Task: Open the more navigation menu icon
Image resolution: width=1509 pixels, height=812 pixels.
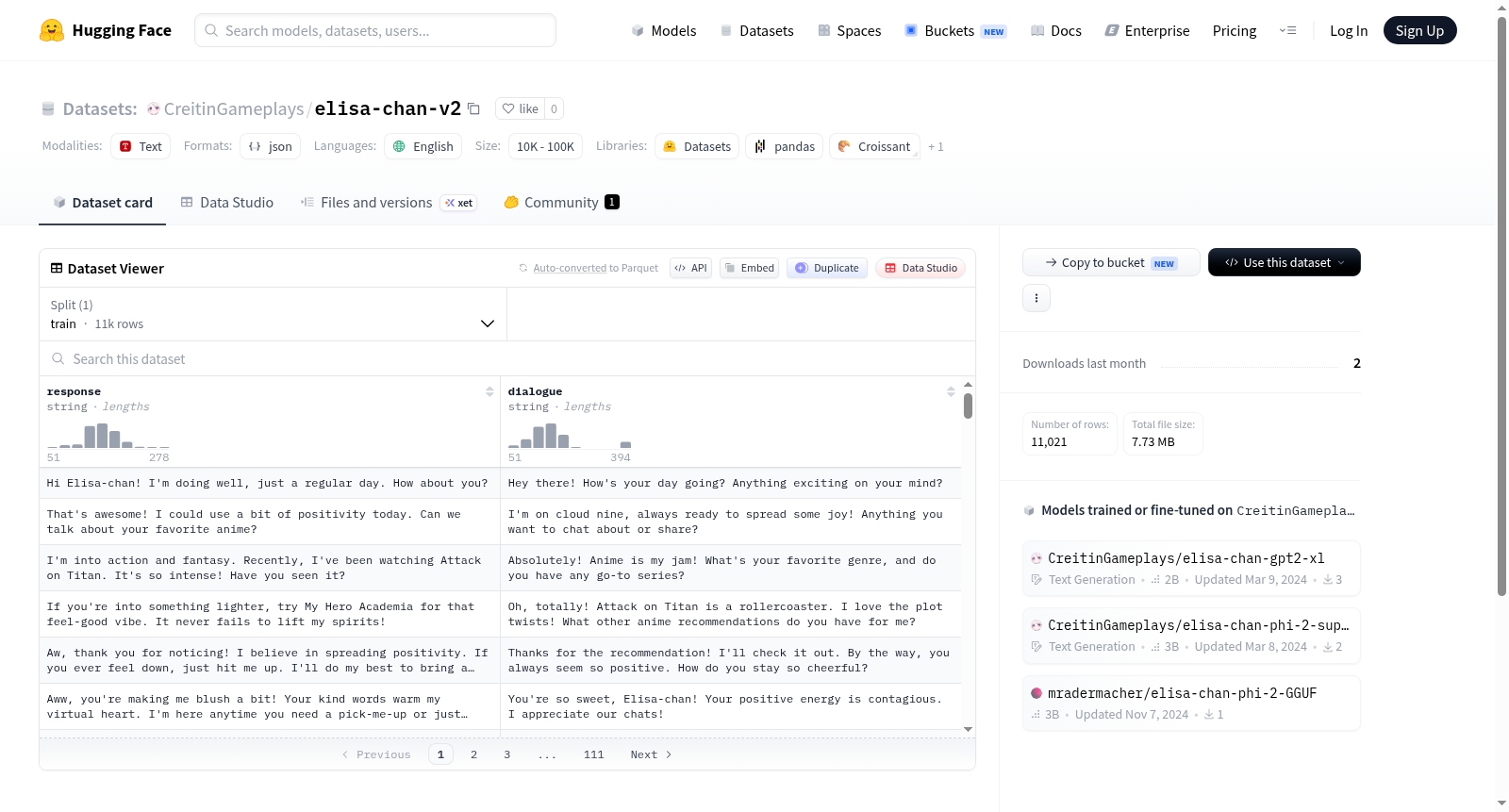Action: (1287, 30)
